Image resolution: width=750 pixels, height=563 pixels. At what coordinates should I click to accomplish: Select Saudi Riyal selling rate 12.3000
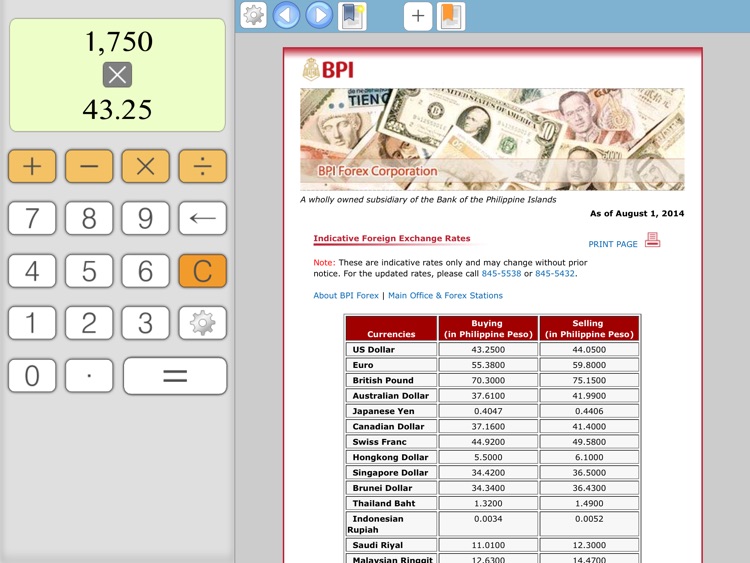point(589,545)
